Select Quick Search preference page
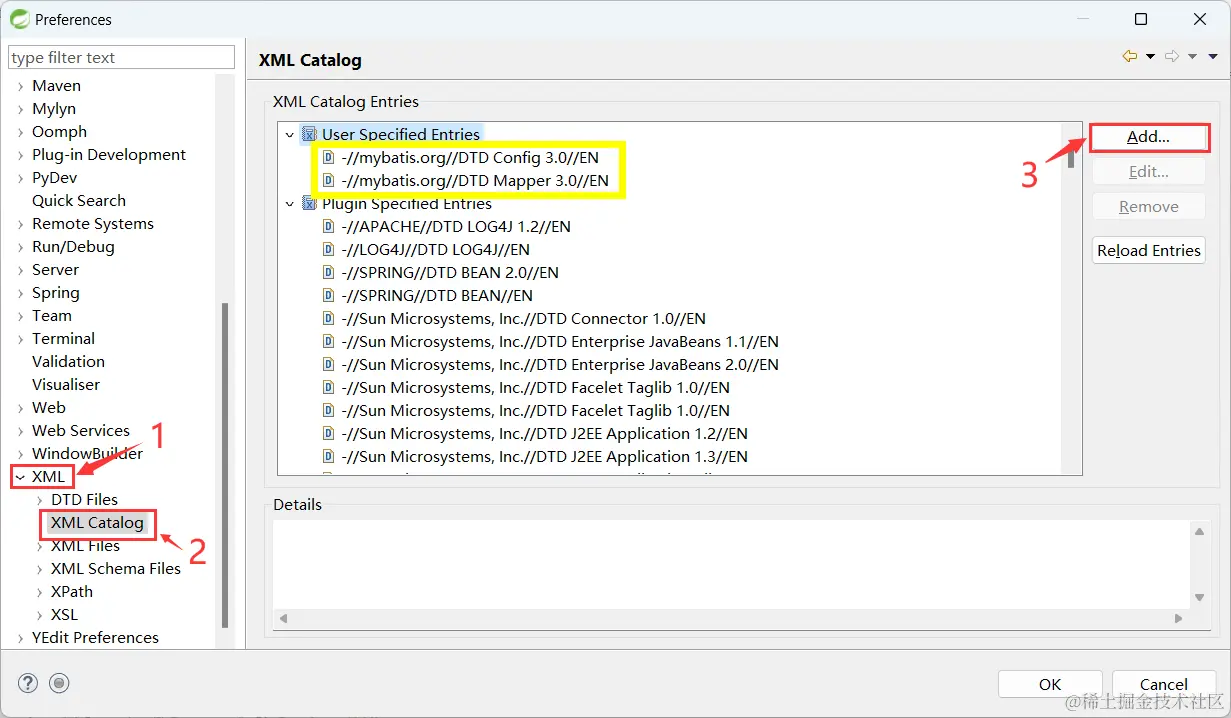Screen dimensions: 1231x718 pyautogui.click(x=79, y=201)
